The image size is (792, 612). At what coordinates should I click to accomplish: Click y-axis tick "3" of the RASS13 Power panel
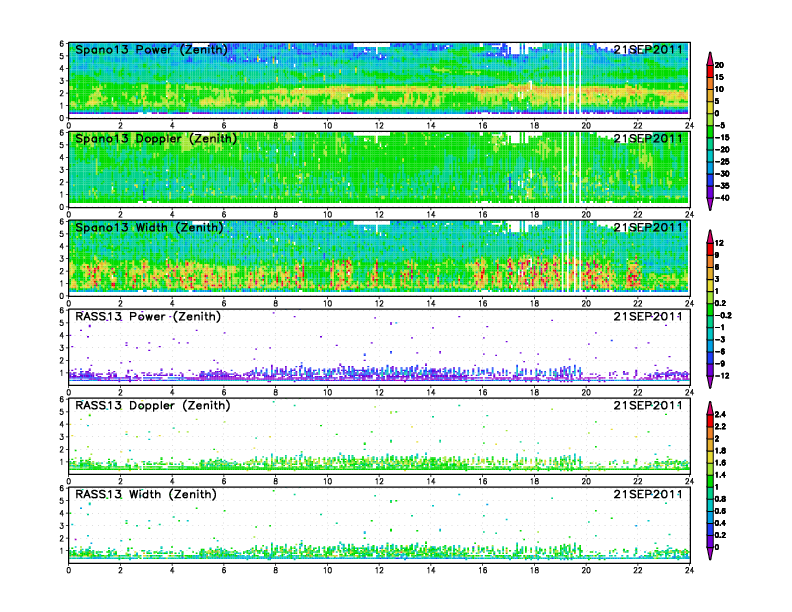(62, 348)
